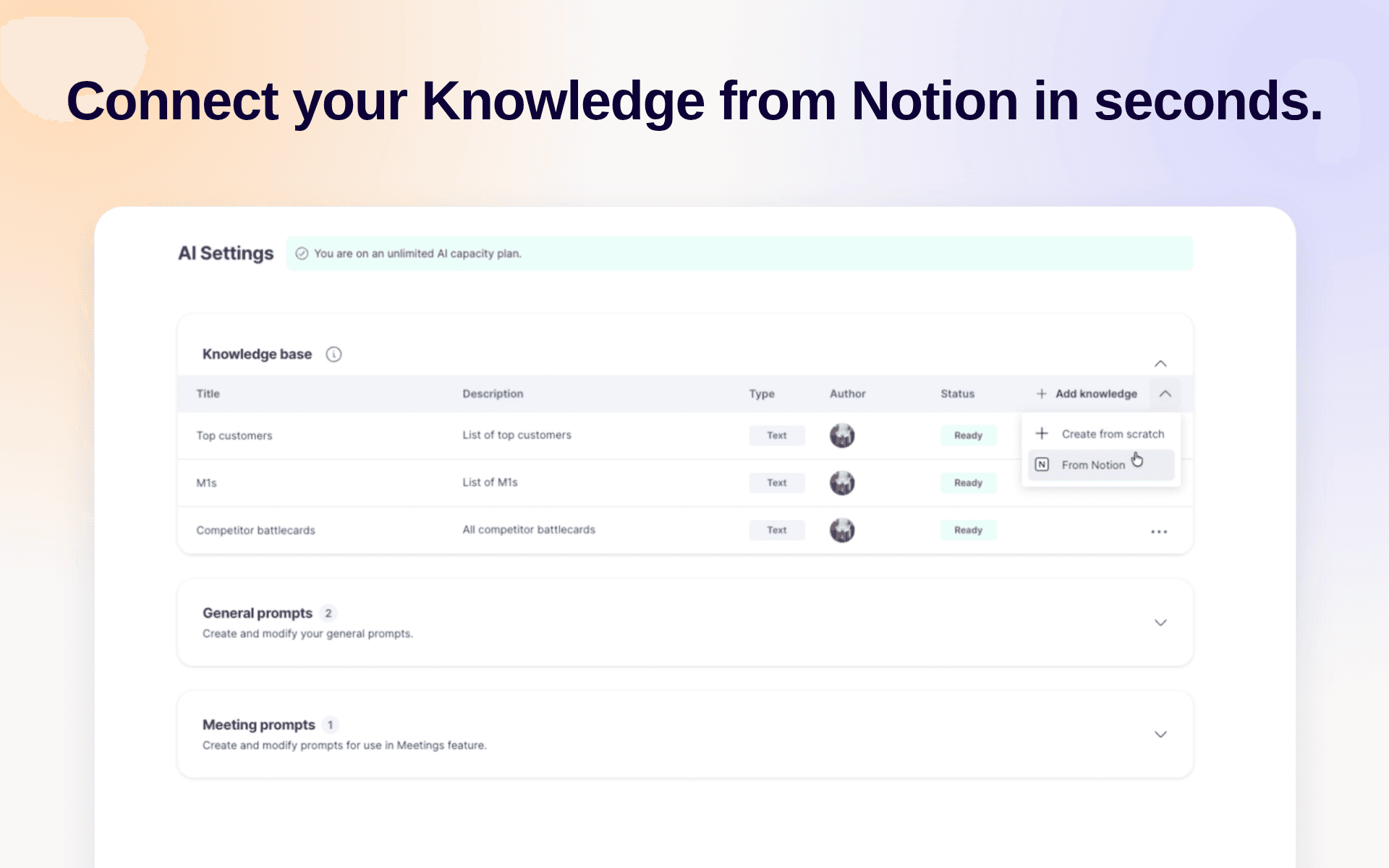The width and height of the screenshot is (1389, 868).
Task: Open the Competitor battlecards entry title
Action: [x=255, y=531]
